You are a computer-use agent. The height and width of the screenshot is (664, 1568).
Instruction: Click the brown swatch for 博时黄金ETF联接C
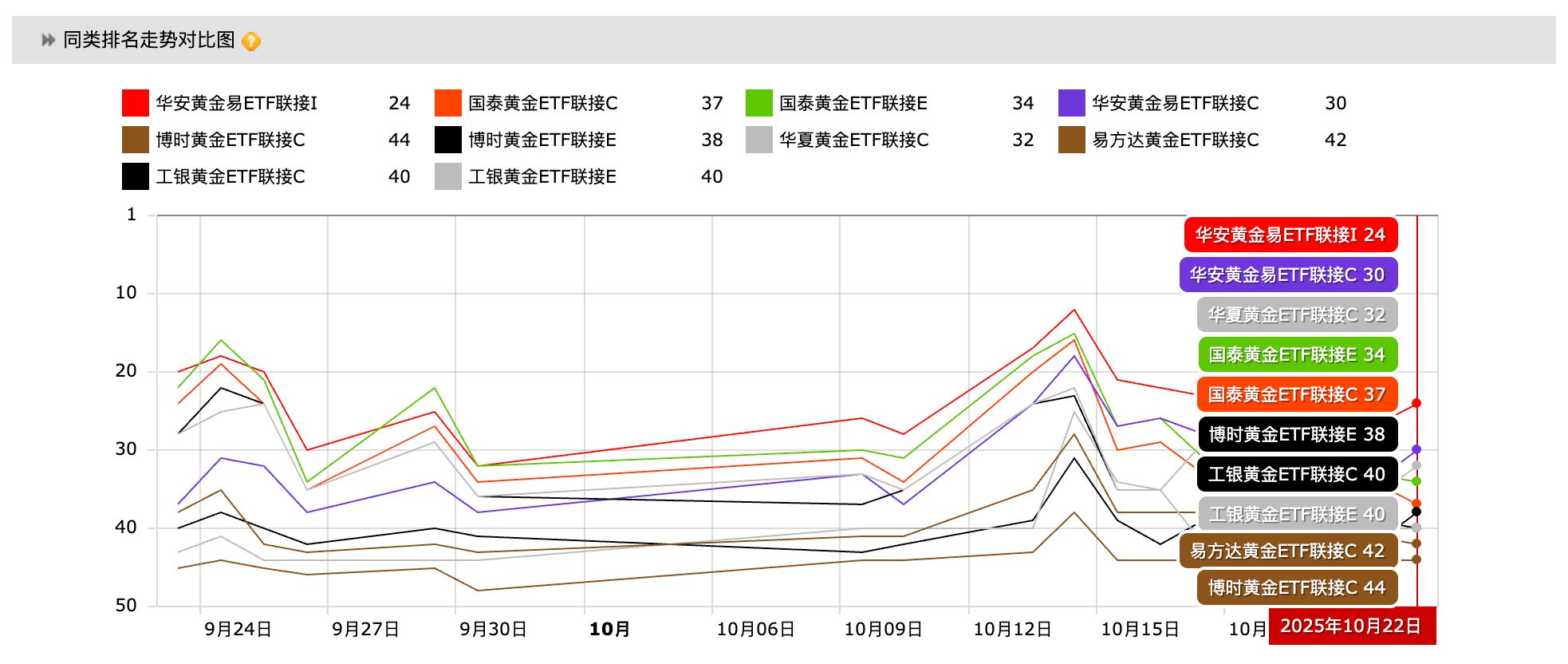136,140
